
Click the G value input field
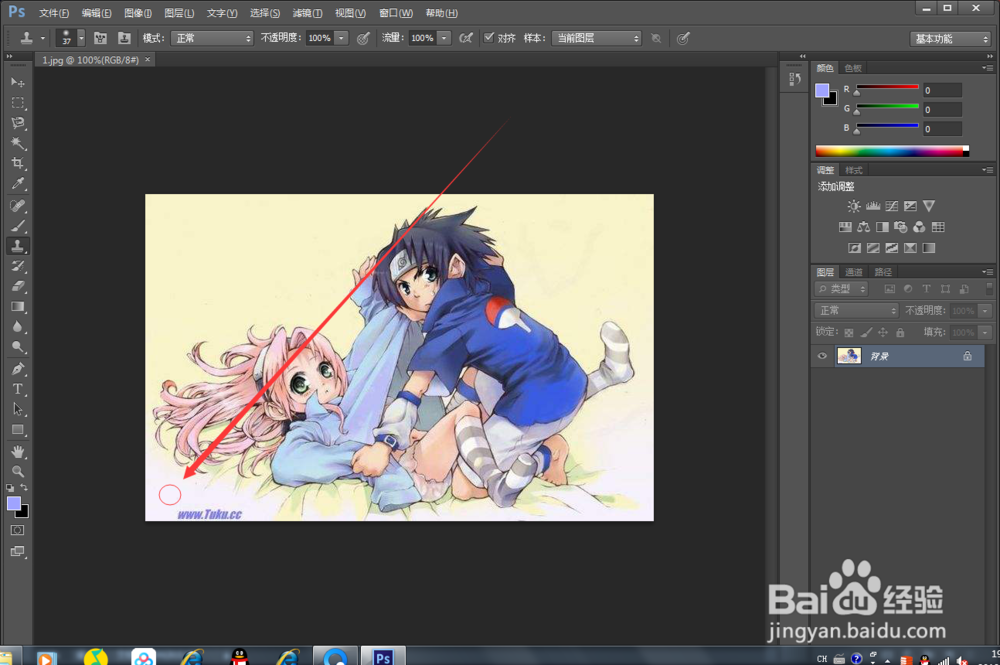coord(942,110)
